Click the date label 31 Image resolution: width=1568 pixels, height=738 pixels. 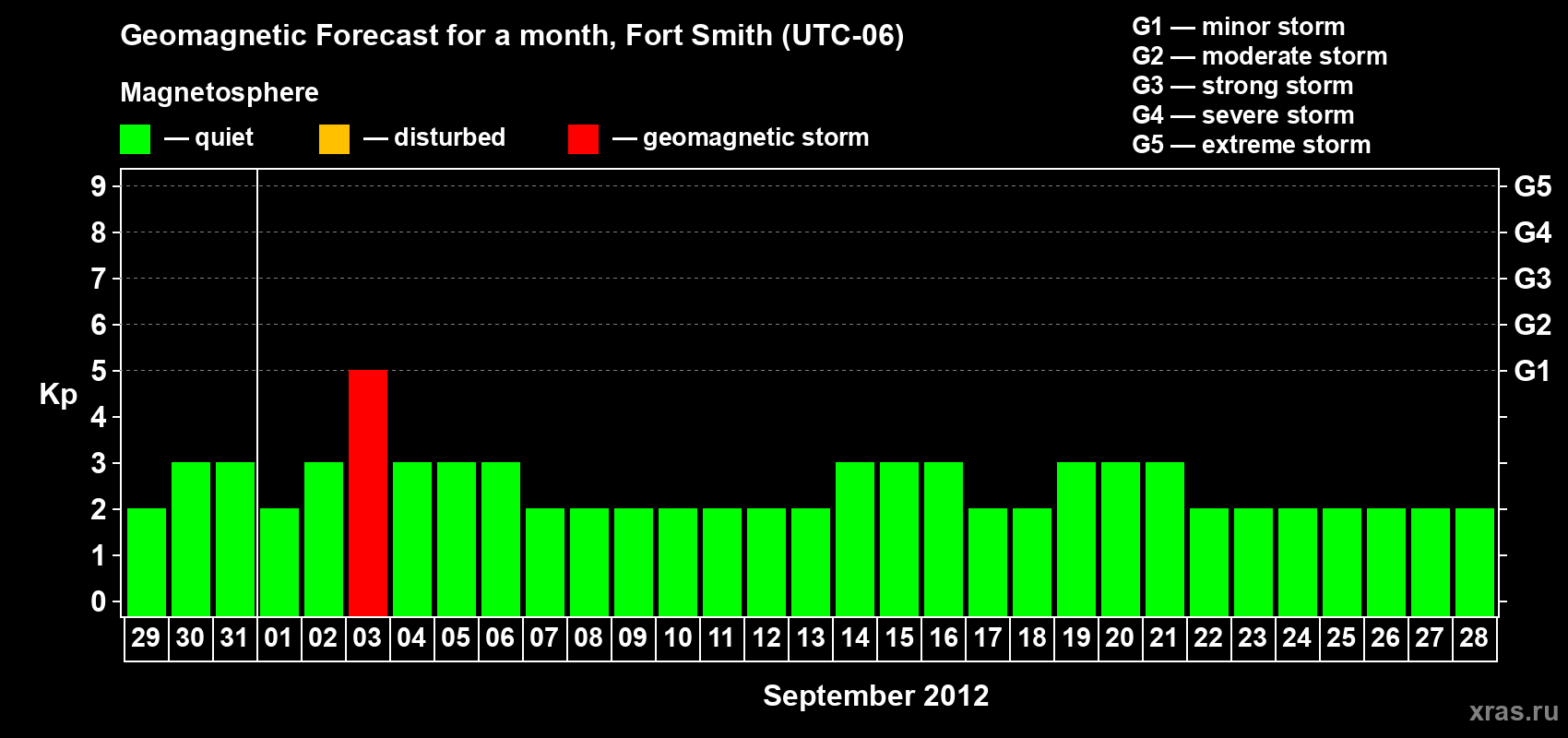pyautogui.click(x=234, y=637)
